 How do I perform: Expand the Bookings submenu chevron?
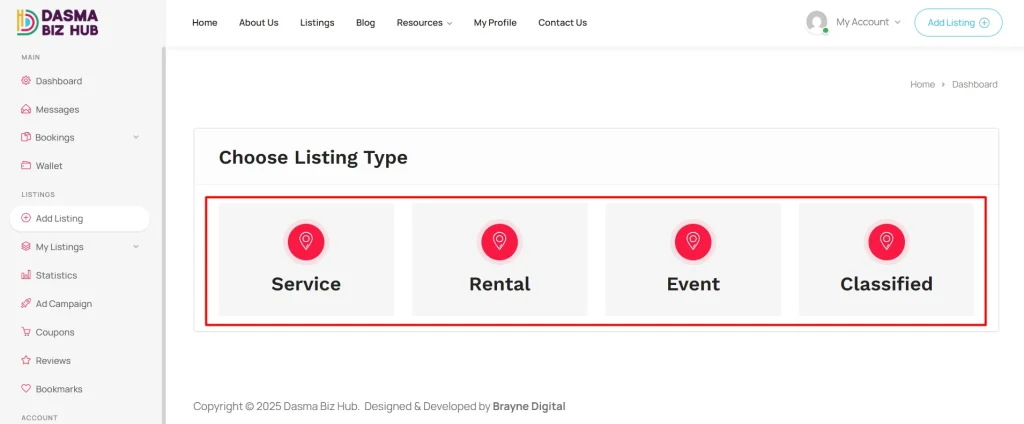pyautogui.click(x=136, y=138)
